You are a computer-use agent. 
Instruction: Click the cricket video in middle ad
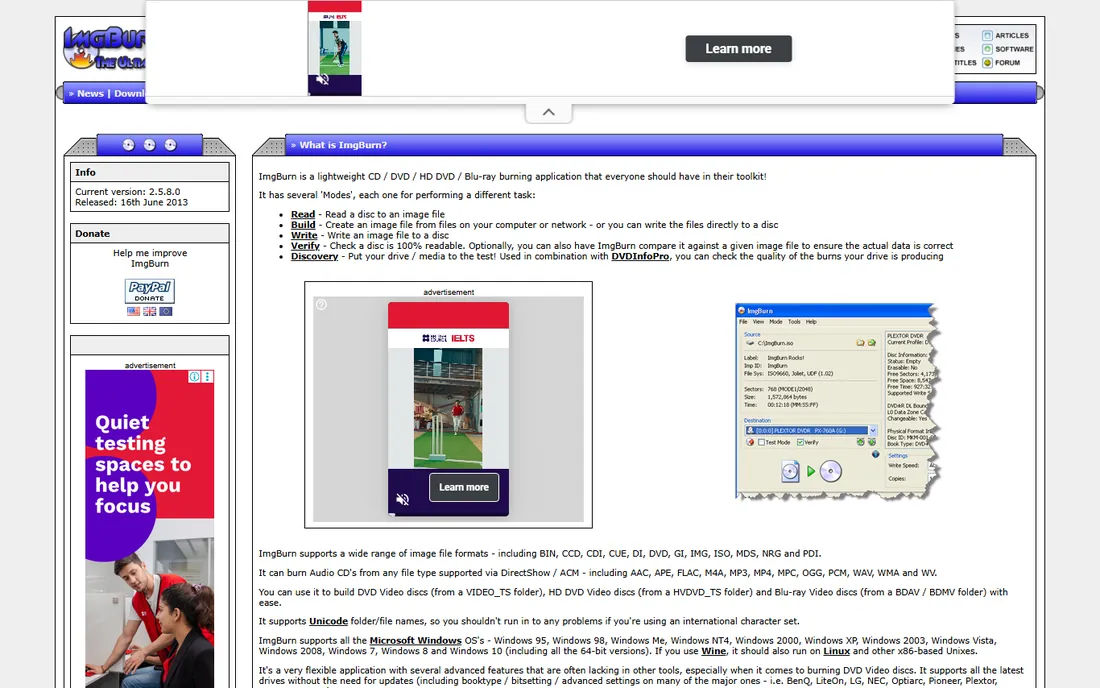(x=448, y=408)
